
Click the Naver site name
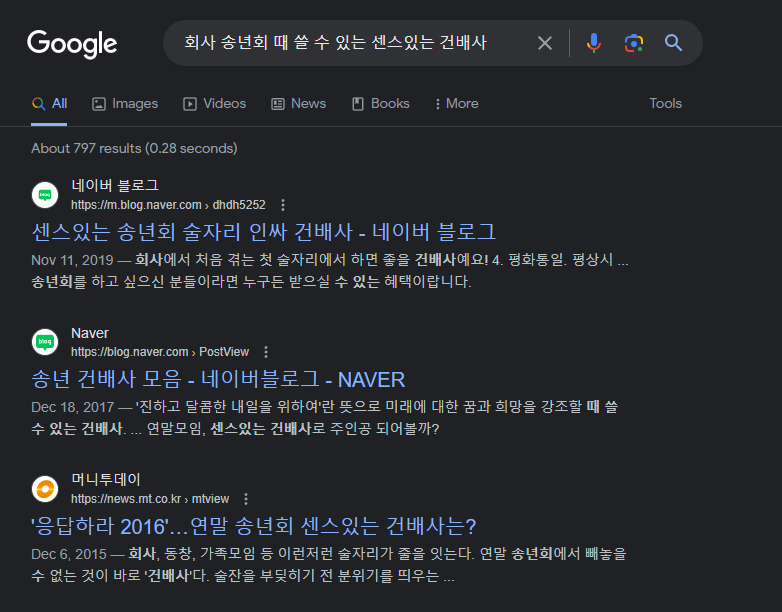coord(90,333)
